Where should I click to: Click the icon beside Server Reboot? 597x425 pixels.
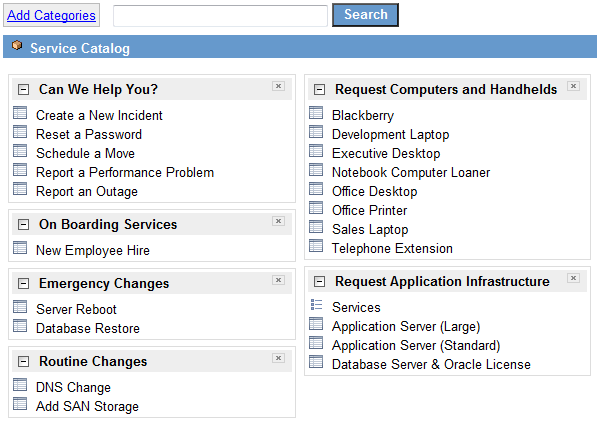tap(20, 307)
